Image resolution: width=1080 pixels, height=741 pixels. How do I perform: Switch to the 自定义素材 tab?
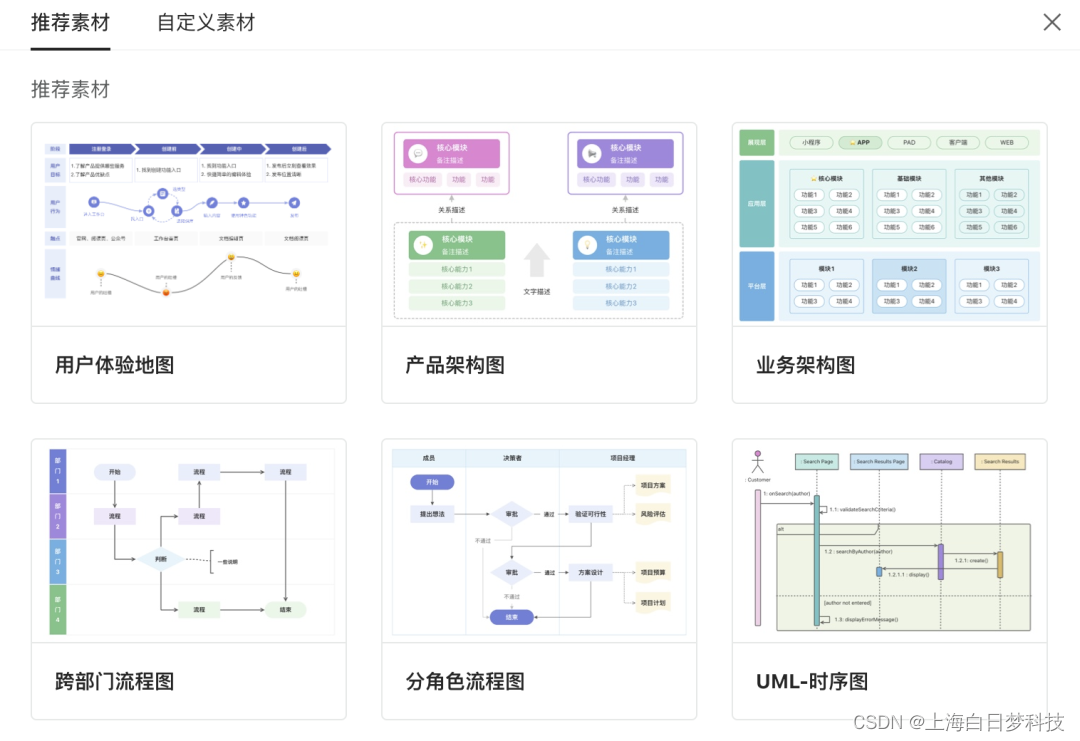click(204, 22)
